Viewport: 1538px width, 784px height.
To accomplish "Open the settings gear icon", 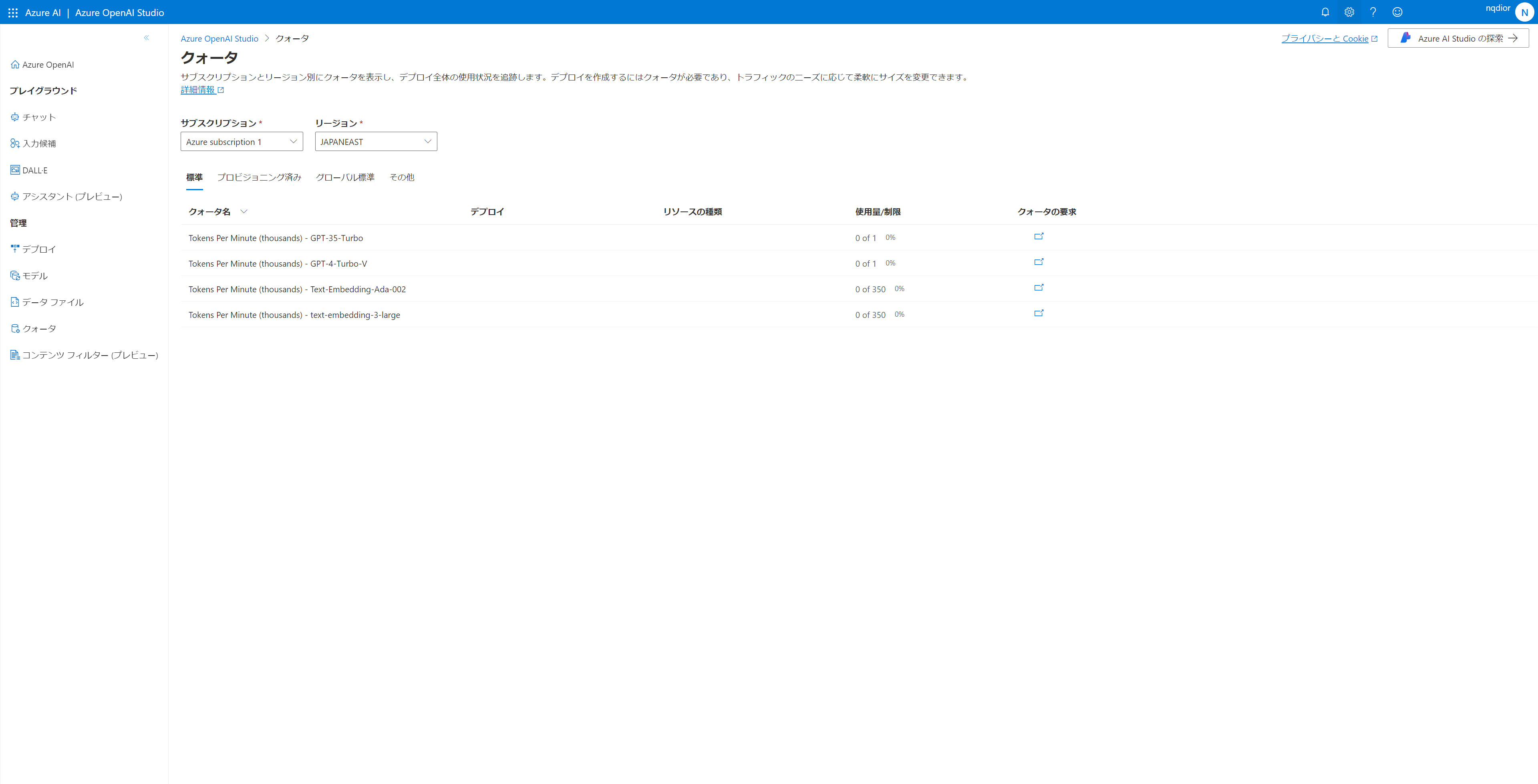I will point(1349,12).
